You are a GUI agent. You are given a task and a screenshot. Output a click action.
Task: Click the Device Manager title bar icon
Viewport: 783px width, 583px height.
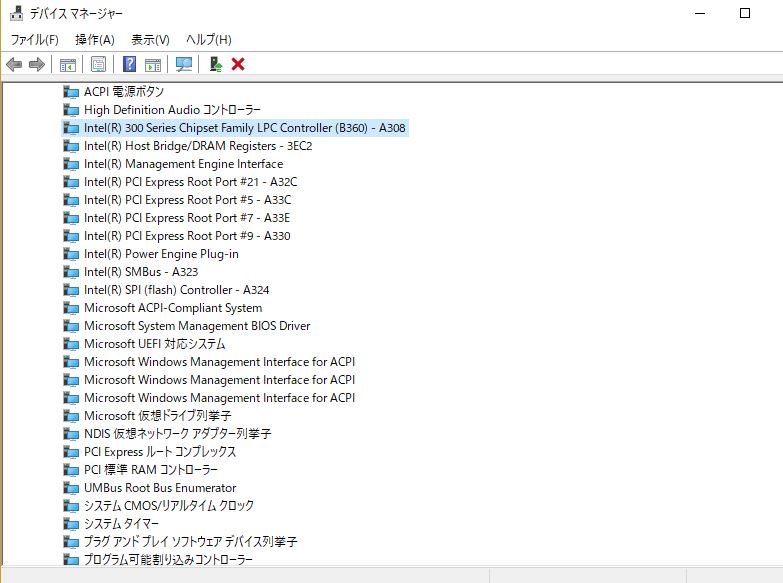coord(16,13)
